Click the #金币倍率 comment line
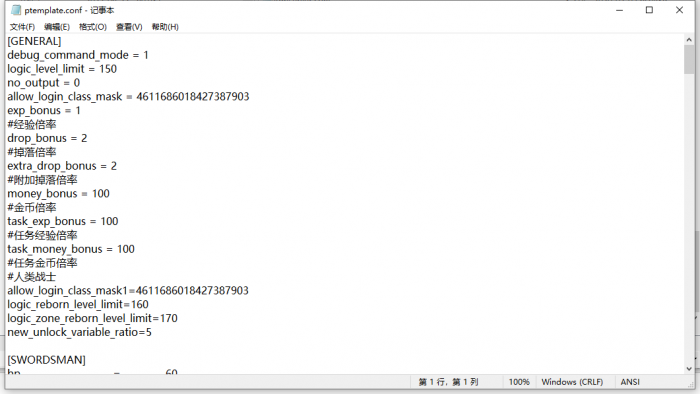Screen dimensions: 700x394 pyautogui.click(x=32, y=207)
